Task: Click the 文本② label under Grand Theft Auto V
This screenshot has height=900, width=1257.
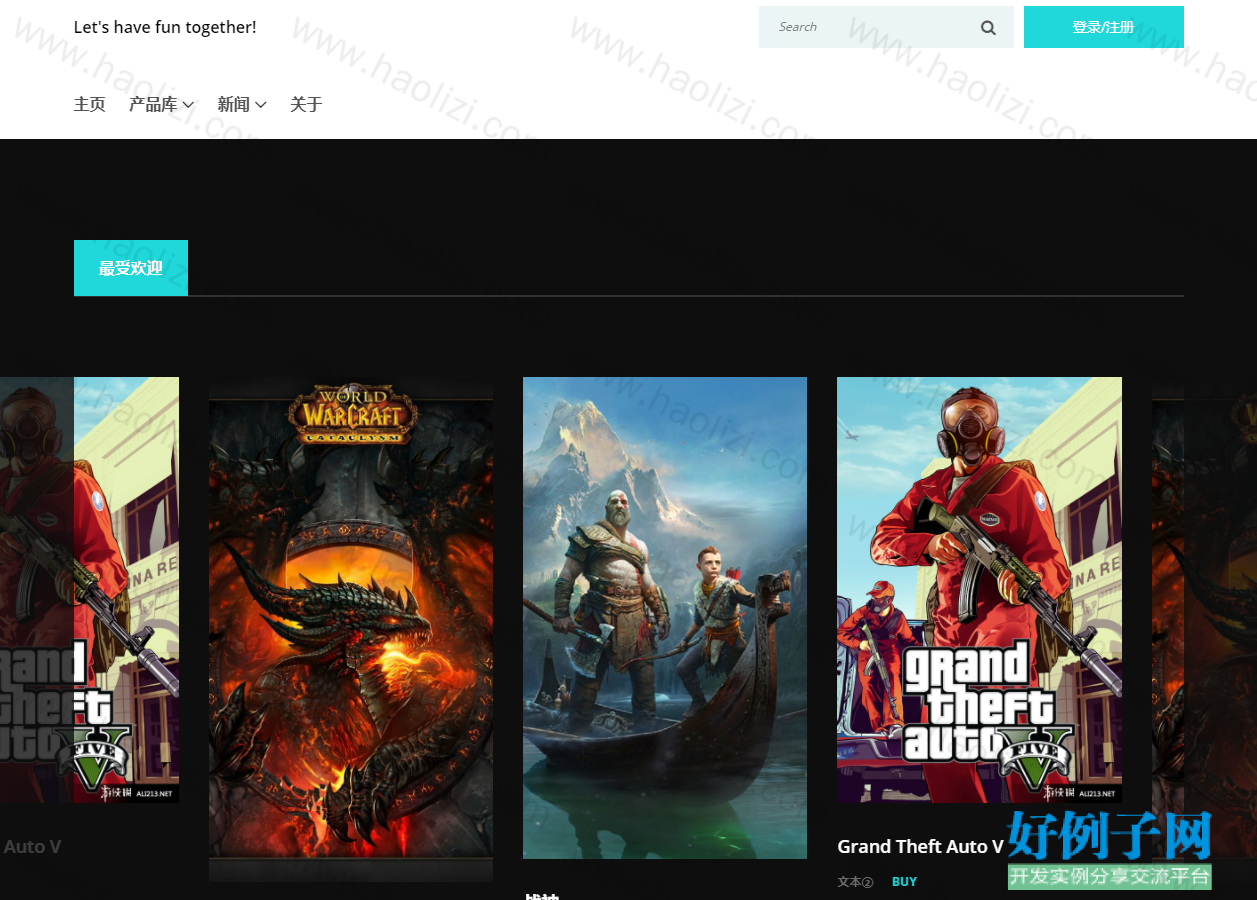Action: (855, 882)
